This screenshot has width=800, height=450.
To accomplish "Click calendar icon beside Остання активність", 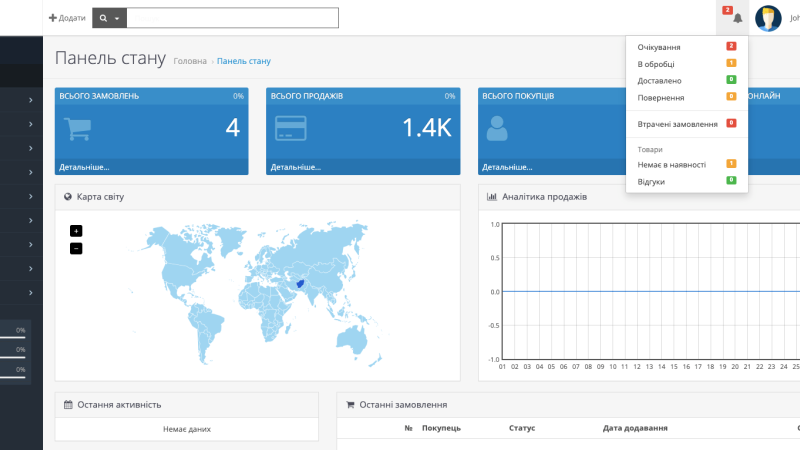I will coord(68,405).
